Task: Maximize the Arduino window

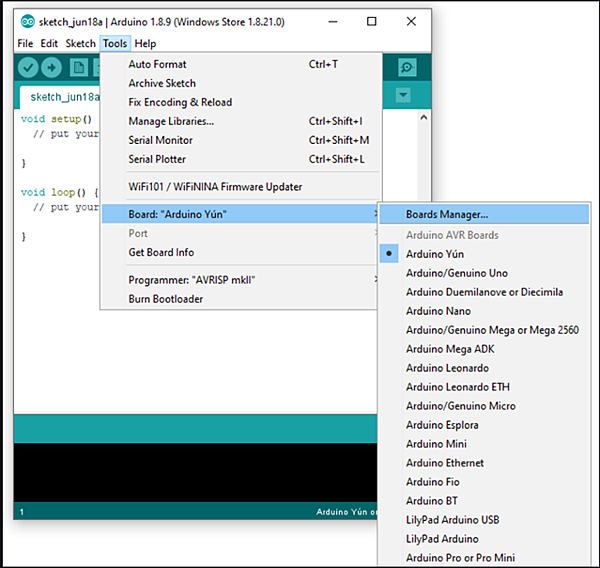Action: (x=372, y=21)
